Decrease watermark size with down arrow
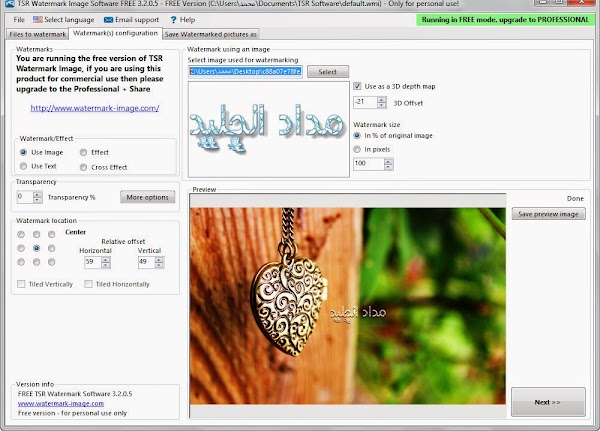This screenshot has width=600, height=431. 388,167
